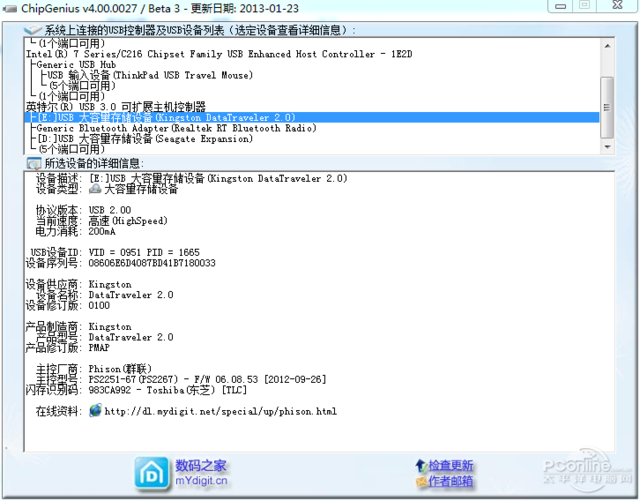
Task: Click device list scrollbar down arrow
Action: coord(607,147)
